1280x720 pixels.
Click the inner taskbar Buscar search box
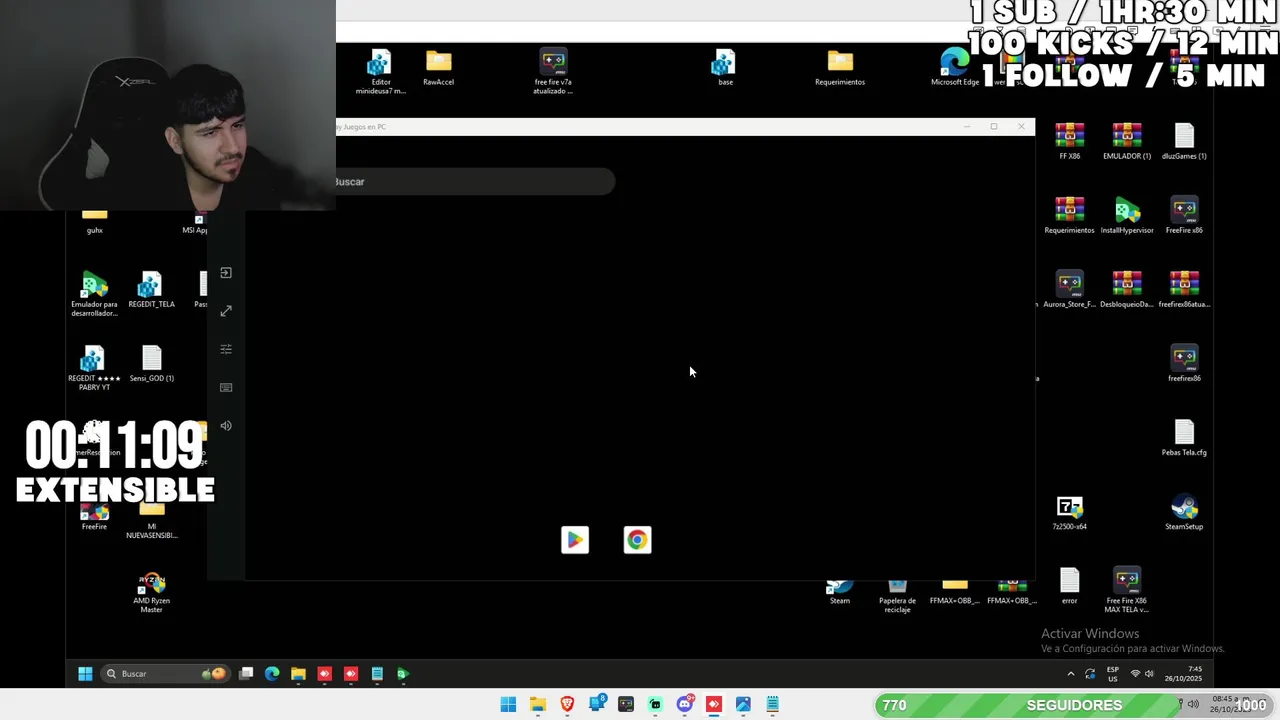tap(166, 674)
